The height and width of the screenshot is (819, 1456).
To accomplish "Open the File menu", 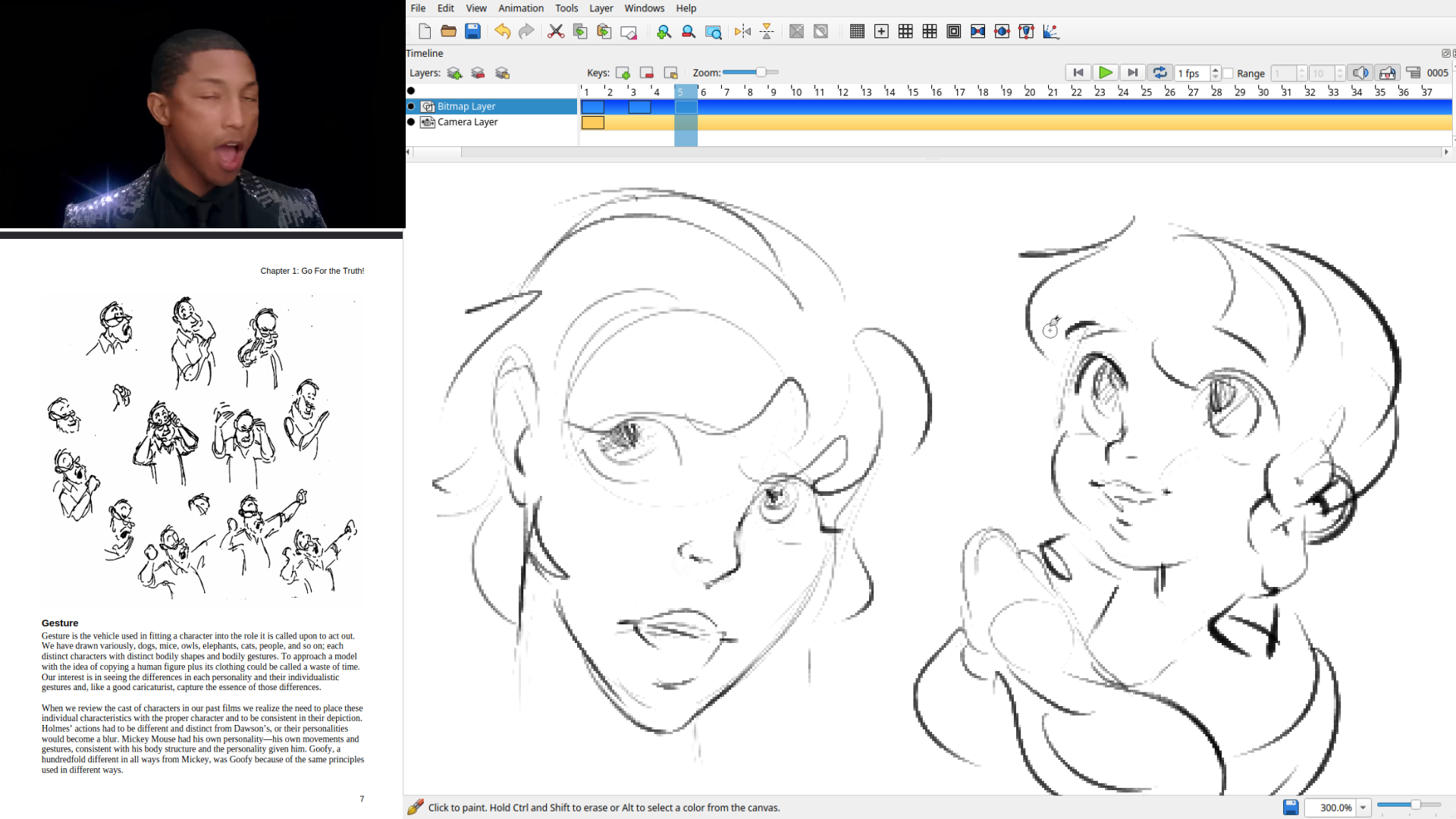I will 418,8.
